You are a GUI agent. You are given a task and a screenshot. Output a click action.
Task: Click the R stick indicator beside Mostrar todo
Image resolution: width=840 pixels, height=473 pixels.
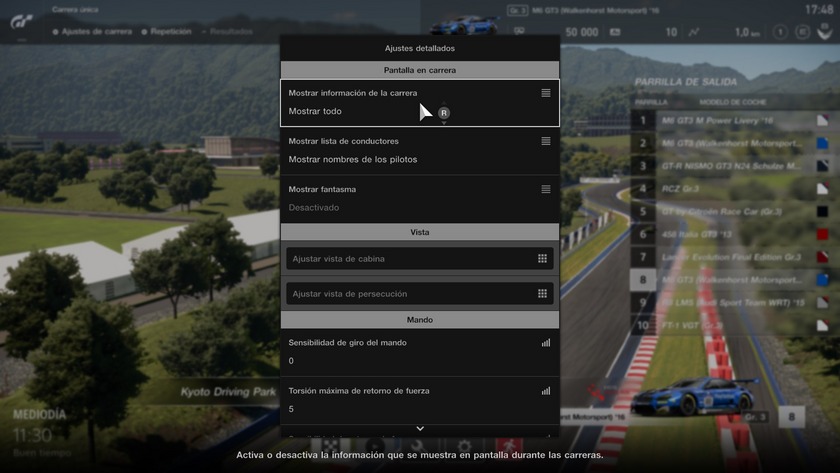point(444,113)
